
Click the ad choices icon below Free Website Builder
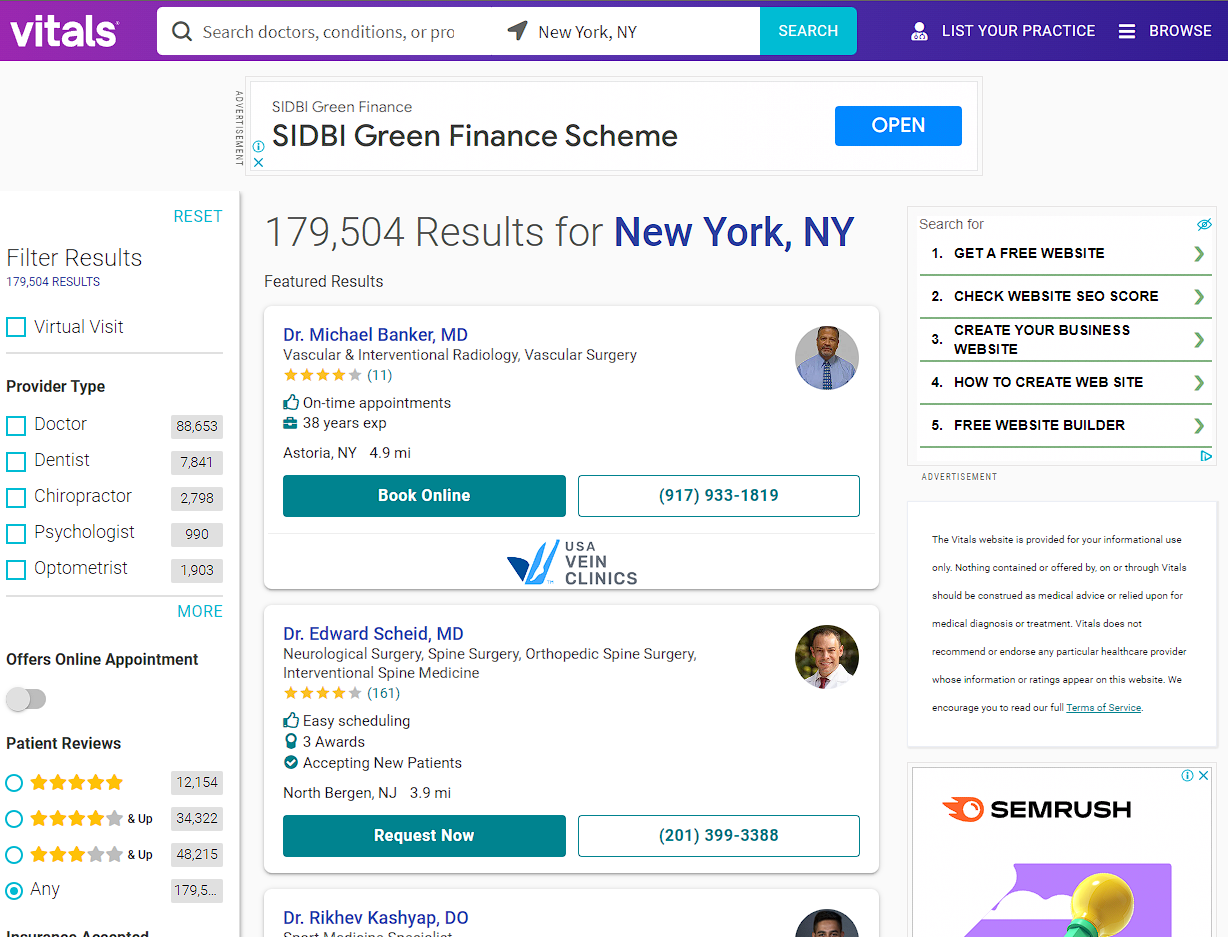pos(1206,456)
